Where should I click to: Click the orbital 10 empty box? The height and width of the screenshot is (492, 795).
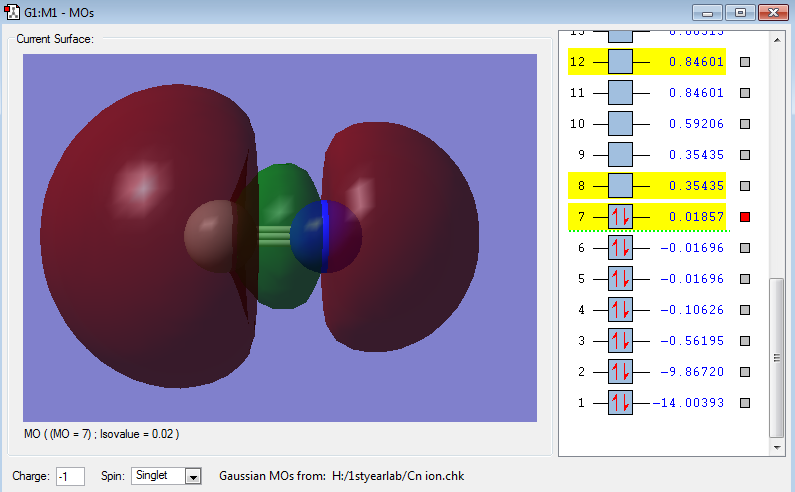click(620, 124)
